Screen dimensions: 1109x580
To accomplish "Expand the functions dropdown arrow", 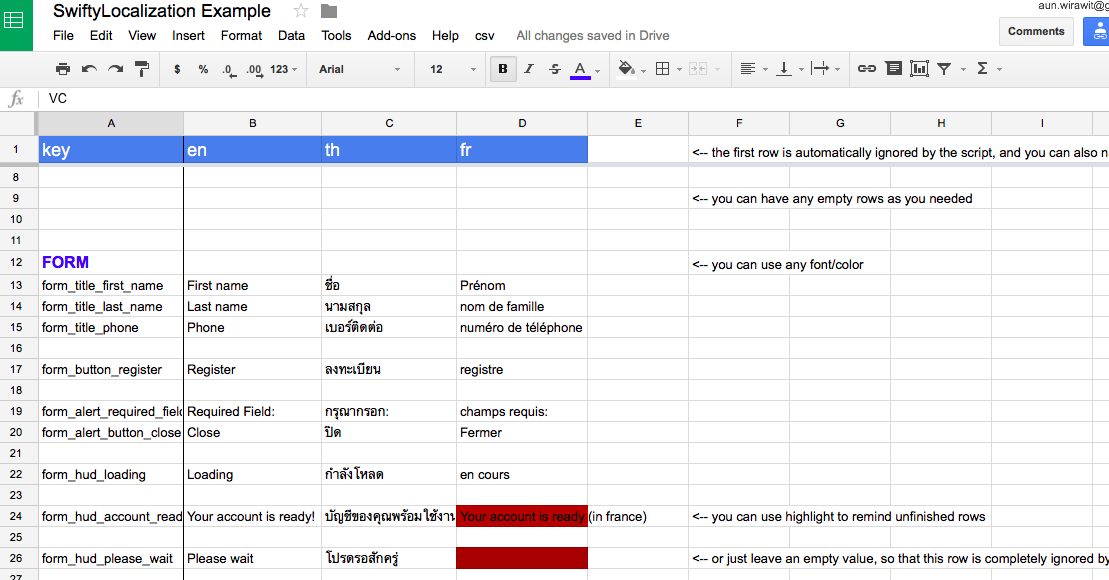I will pyautogui.click(x=999, y=69).
